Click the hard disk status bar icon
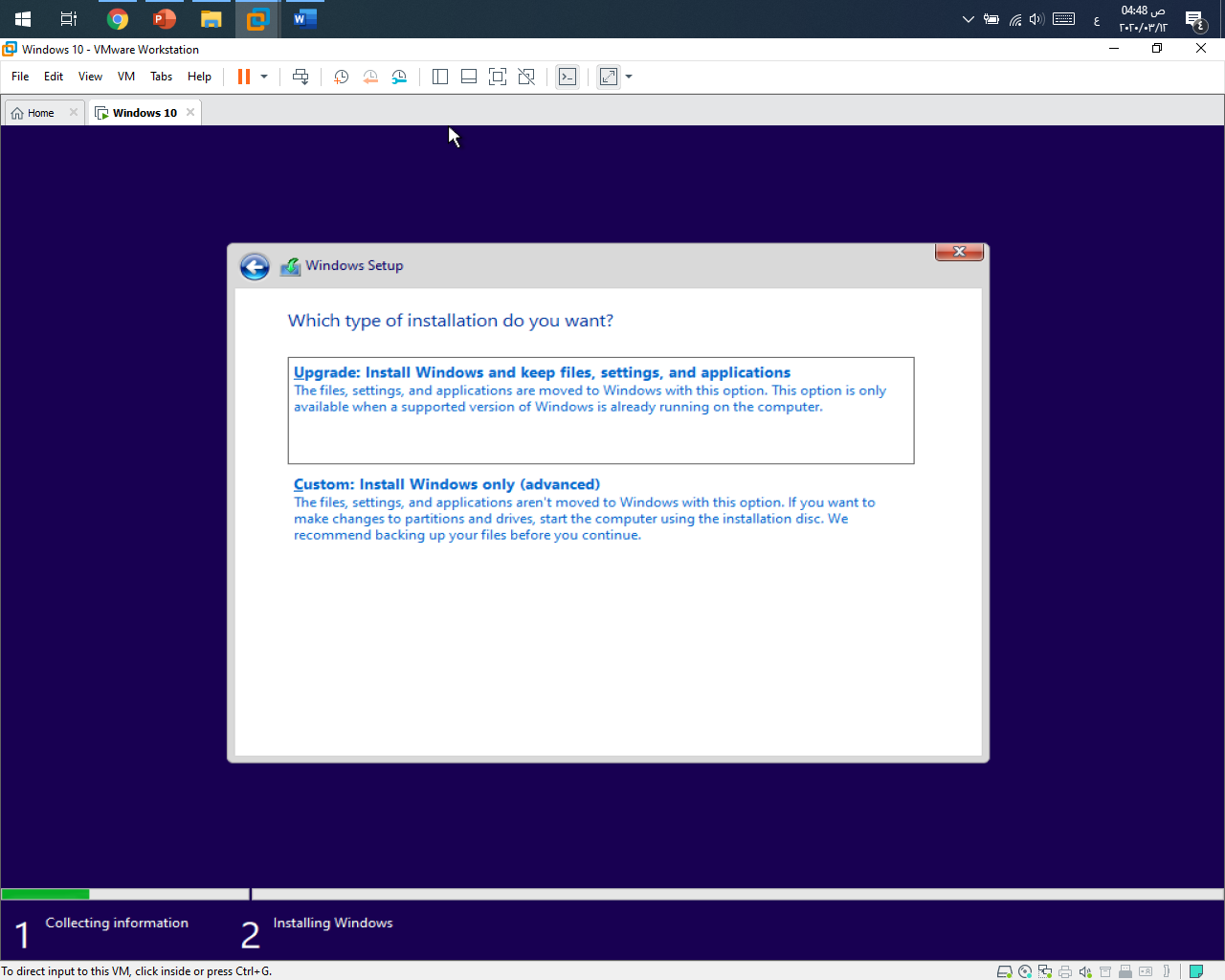Image resolution: width=1225 pixels, height=980 pixels. coord(1004,971)
